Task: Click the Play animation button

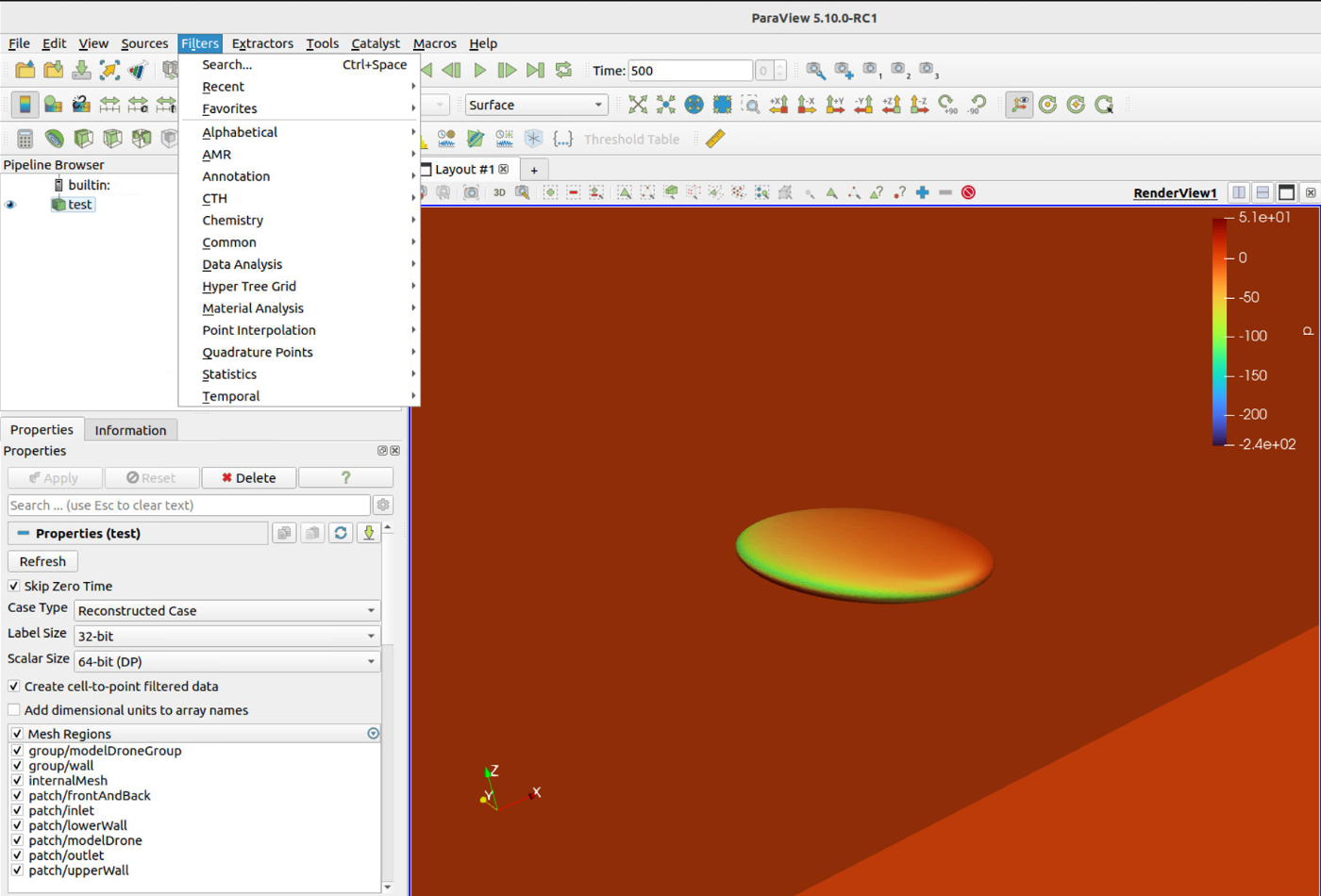Action: 479,70
